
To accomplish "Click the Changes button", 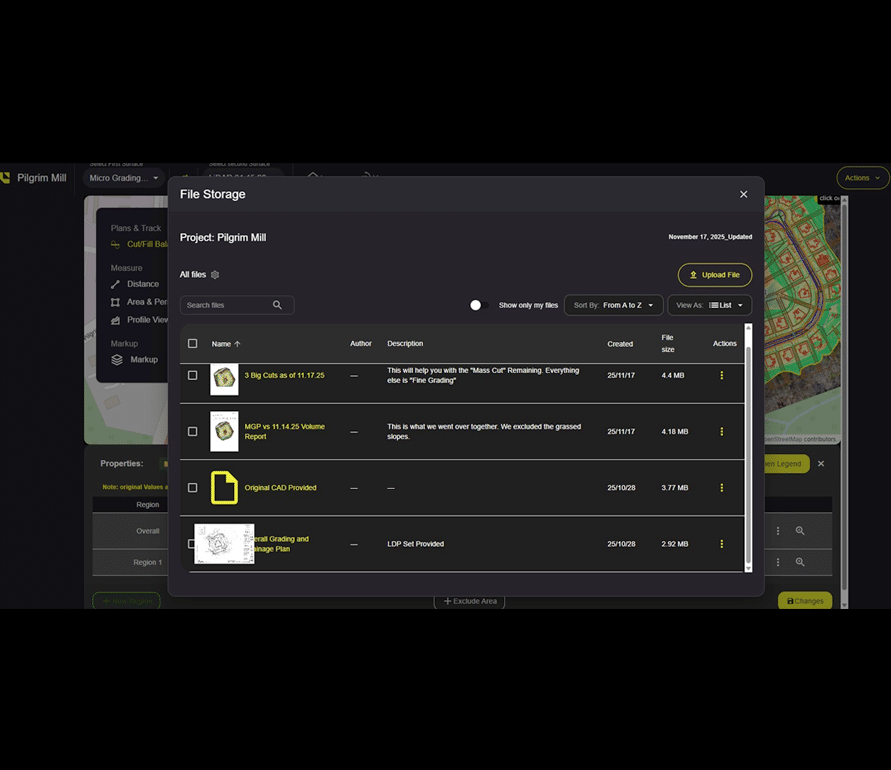I will (x=804, y=600).
